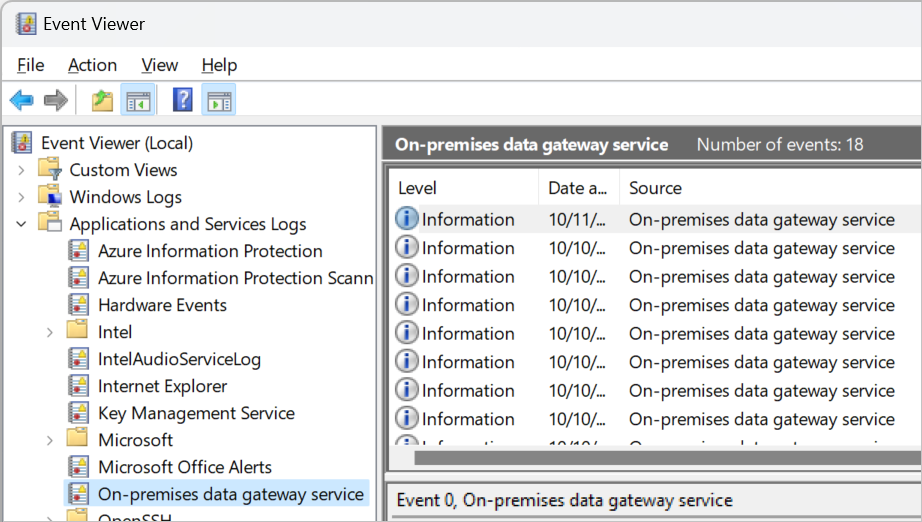Toggle the Show/Hide Action Pane icon
The width and height of the screenshot is (922, 522).
(218, 100)
